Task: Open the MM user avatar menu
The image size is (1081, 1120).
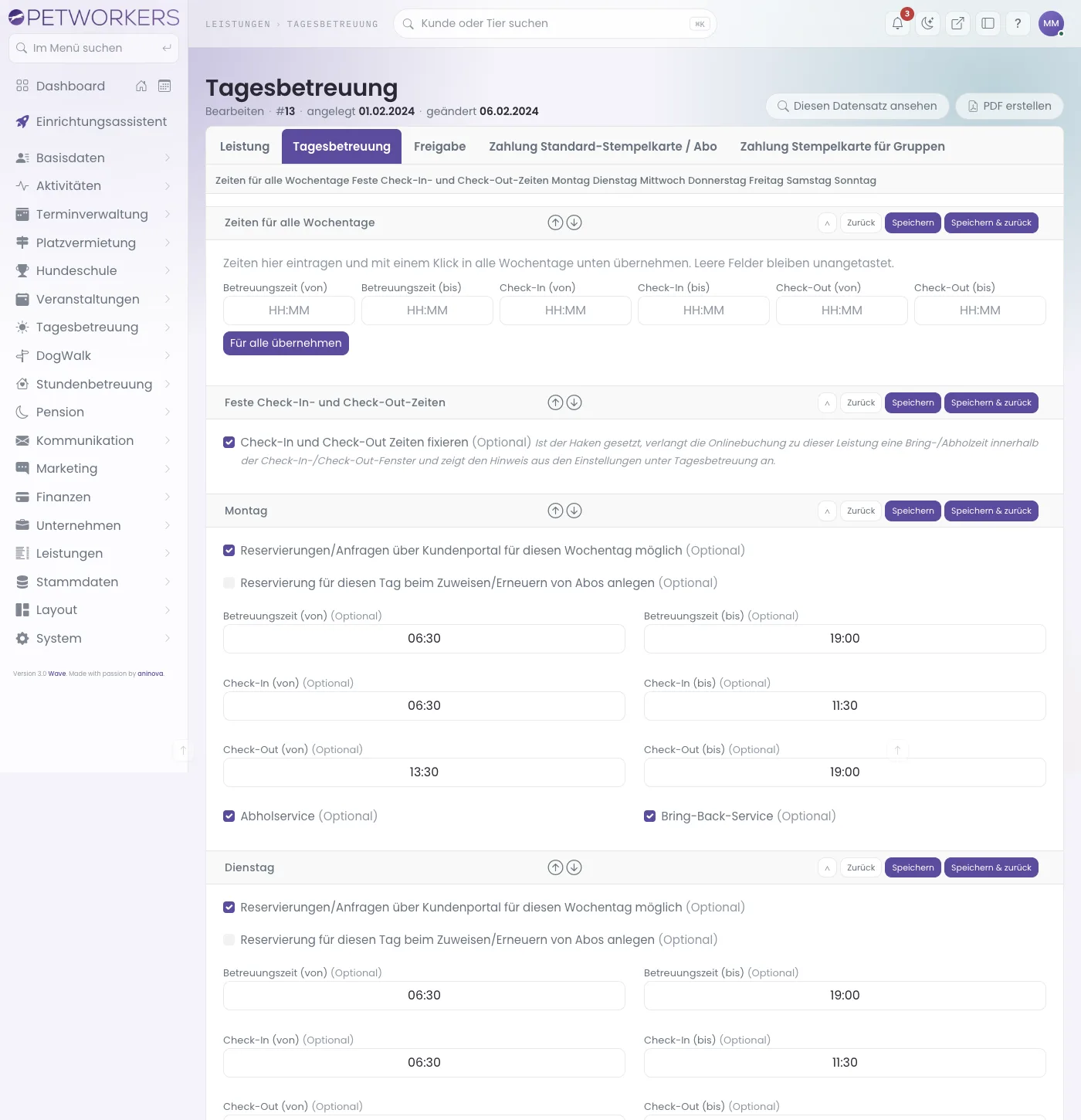Action: pos(1051,23)
